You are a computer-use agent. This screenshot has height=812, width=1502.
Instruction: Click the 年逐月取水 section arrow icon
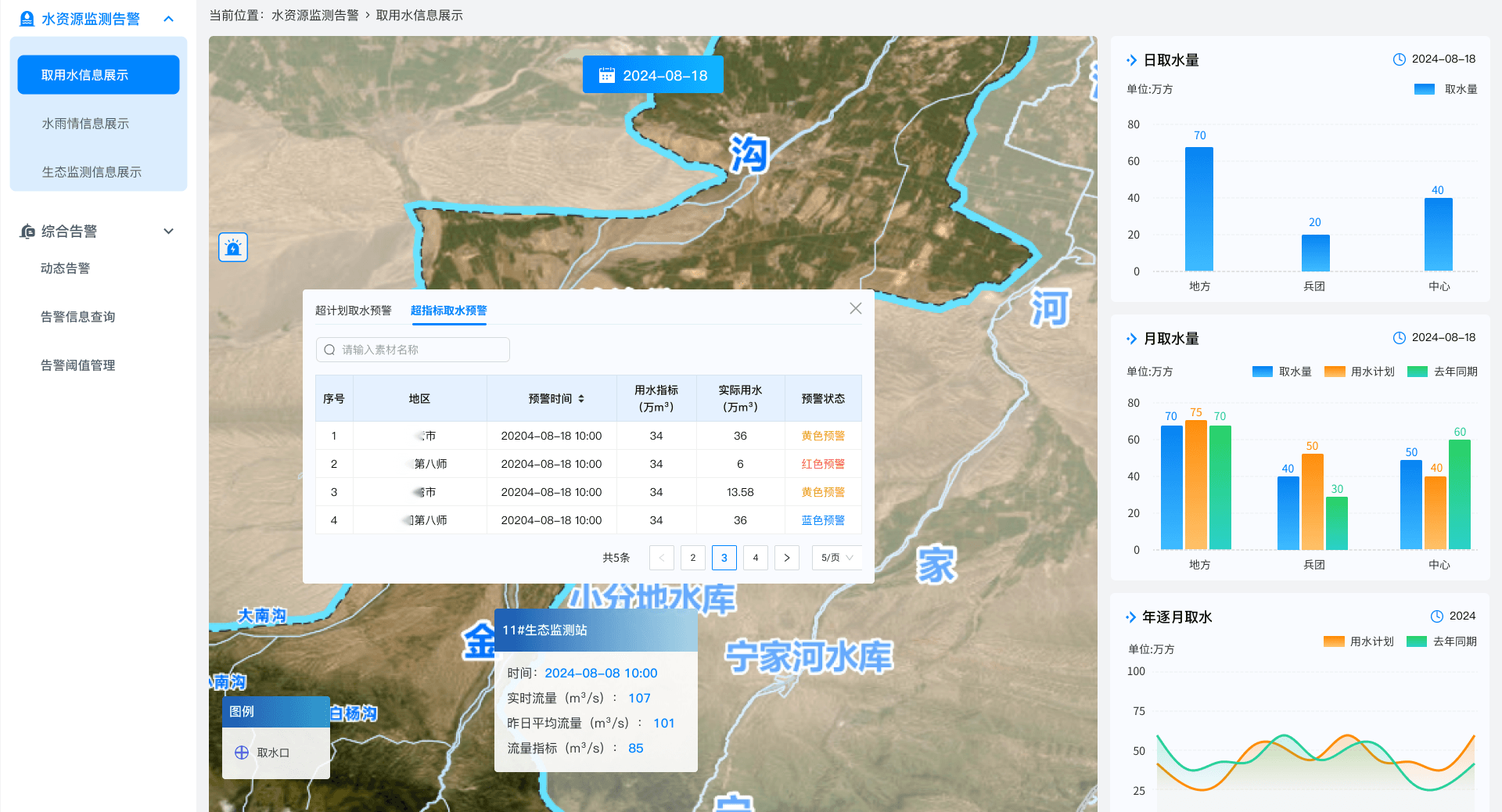click(1130, 617)
